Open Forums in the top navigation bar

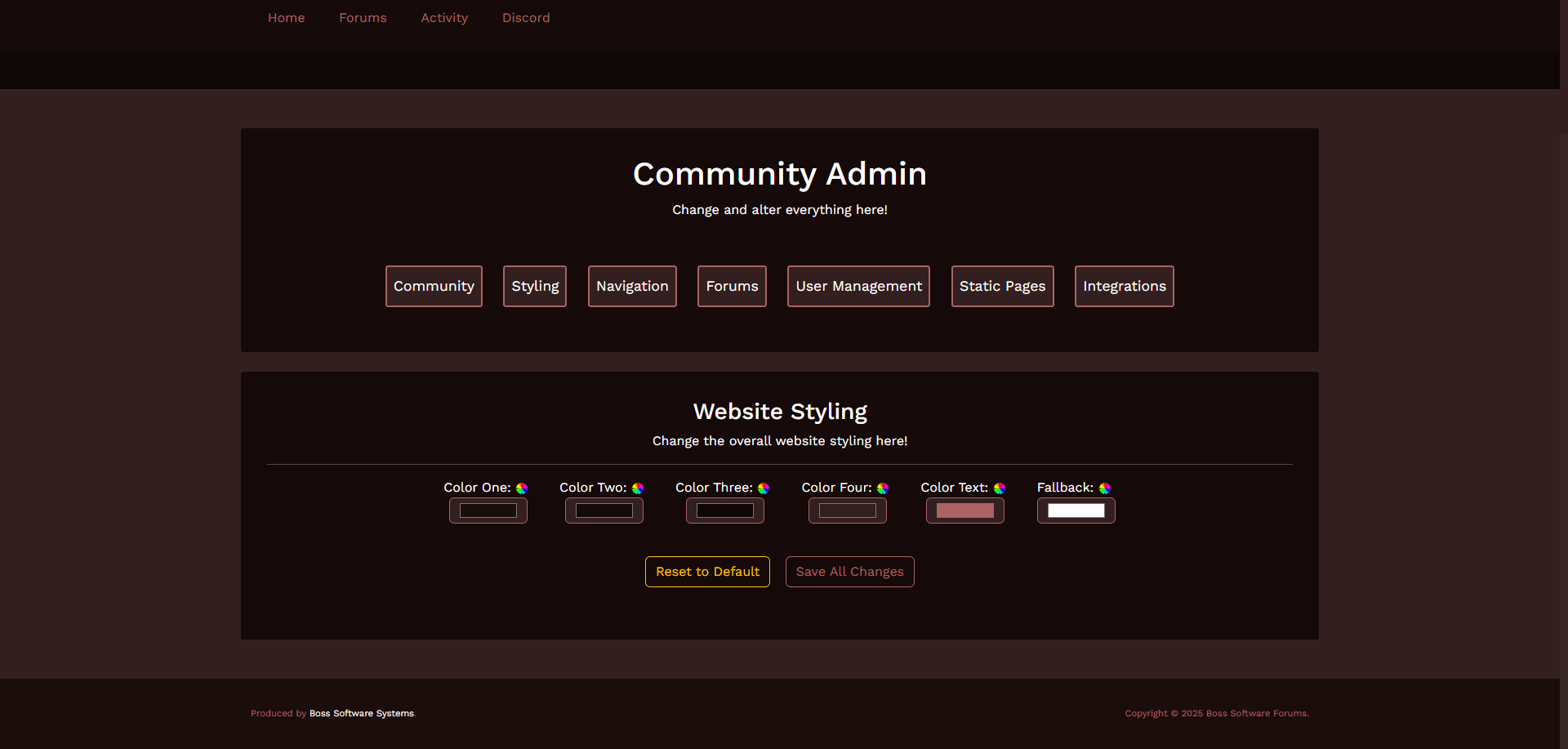coord(363,18)
